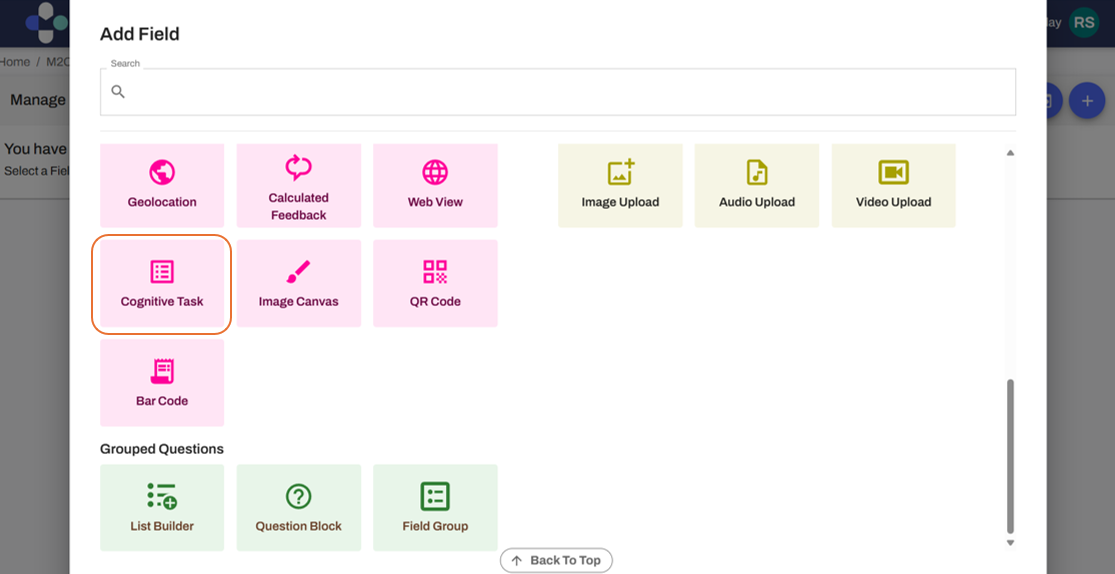Viewport: 1115px width, 574px height.
Task: Choose the Question Block group
Action: click(x=298, y=508)
